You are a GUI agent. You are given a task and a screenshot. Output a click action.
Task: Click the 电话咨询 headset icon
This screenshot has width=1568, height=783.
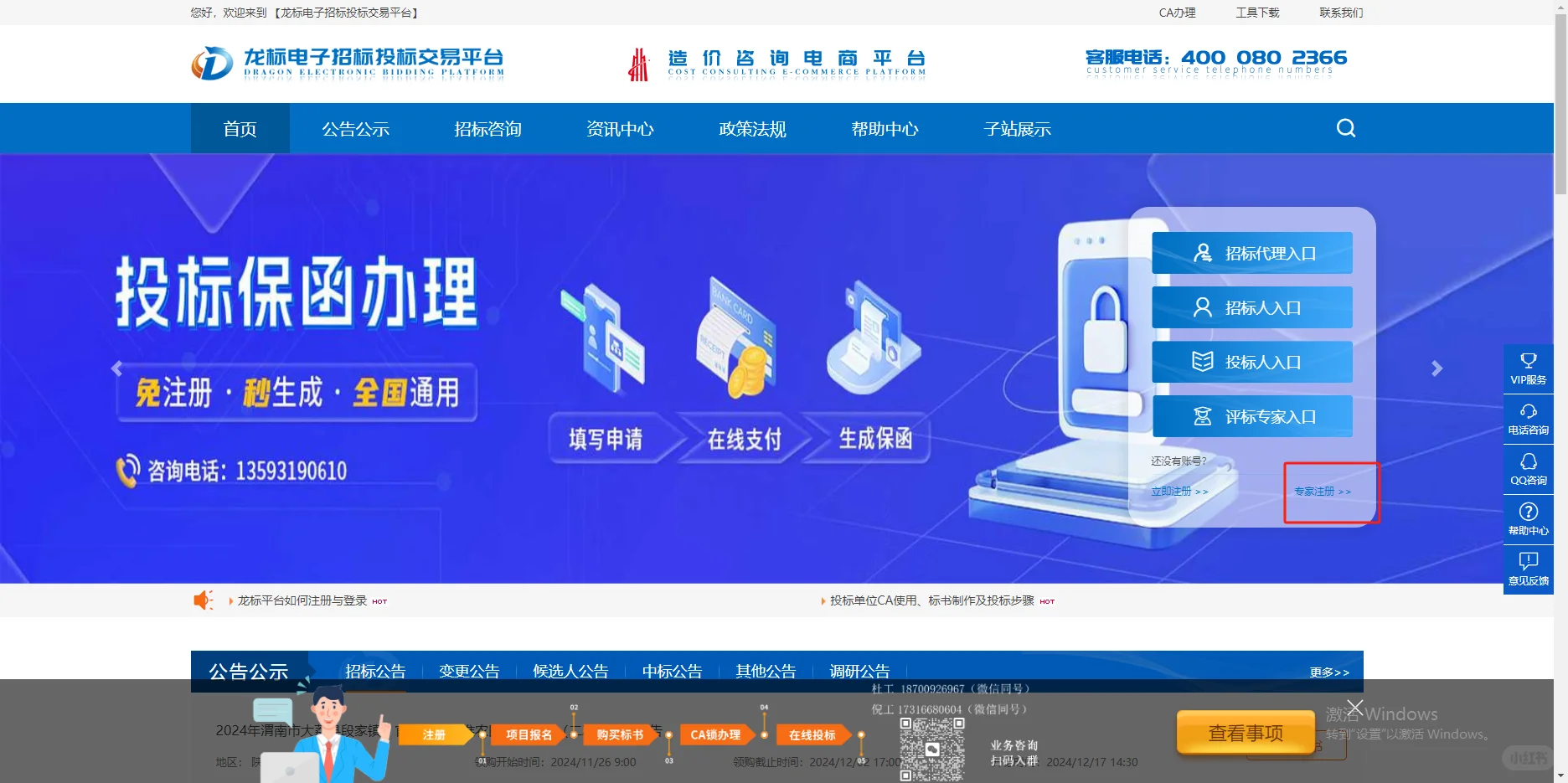coord(1528,418)
